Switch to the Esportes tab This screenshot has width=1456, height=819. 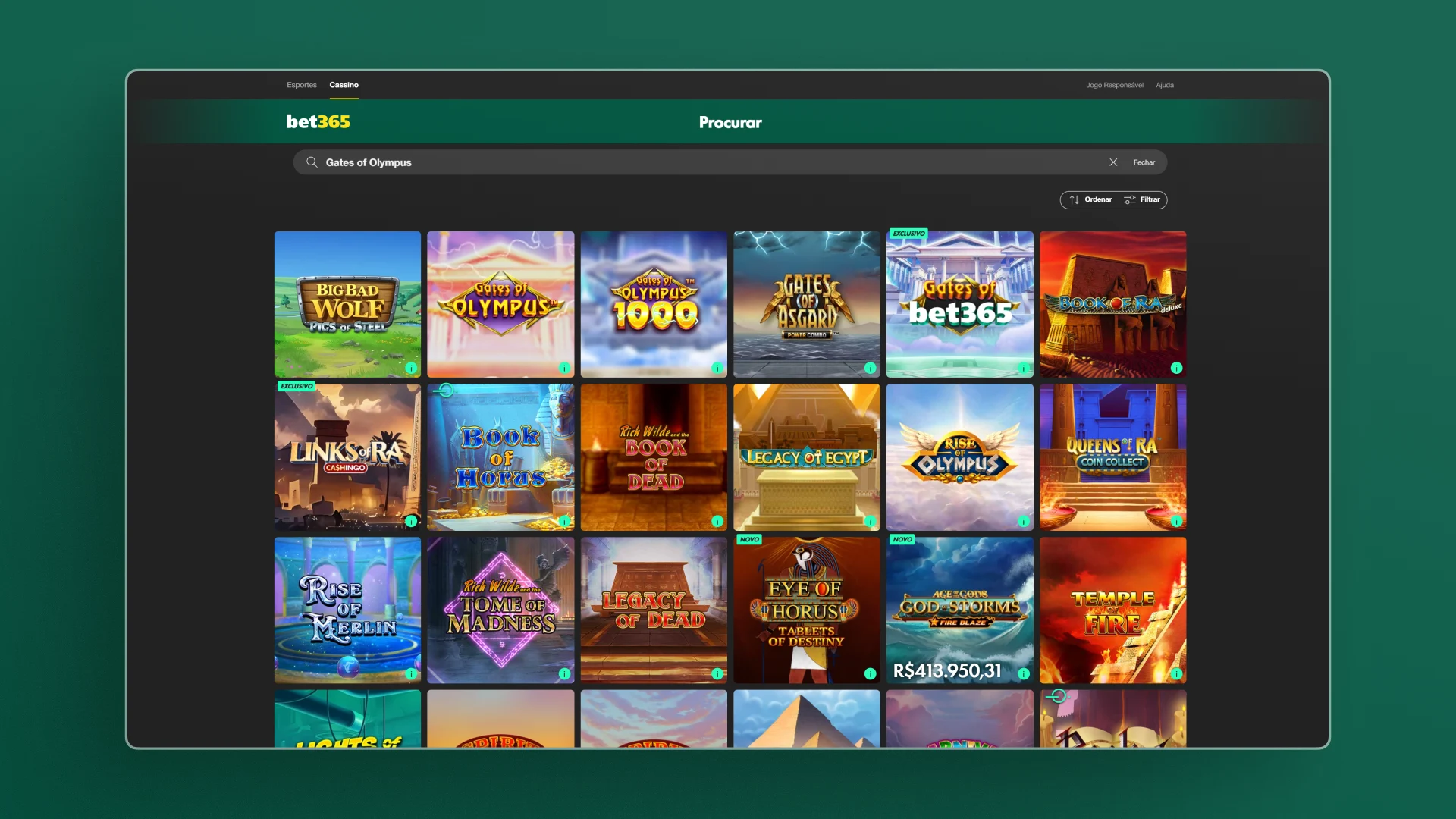302,85
